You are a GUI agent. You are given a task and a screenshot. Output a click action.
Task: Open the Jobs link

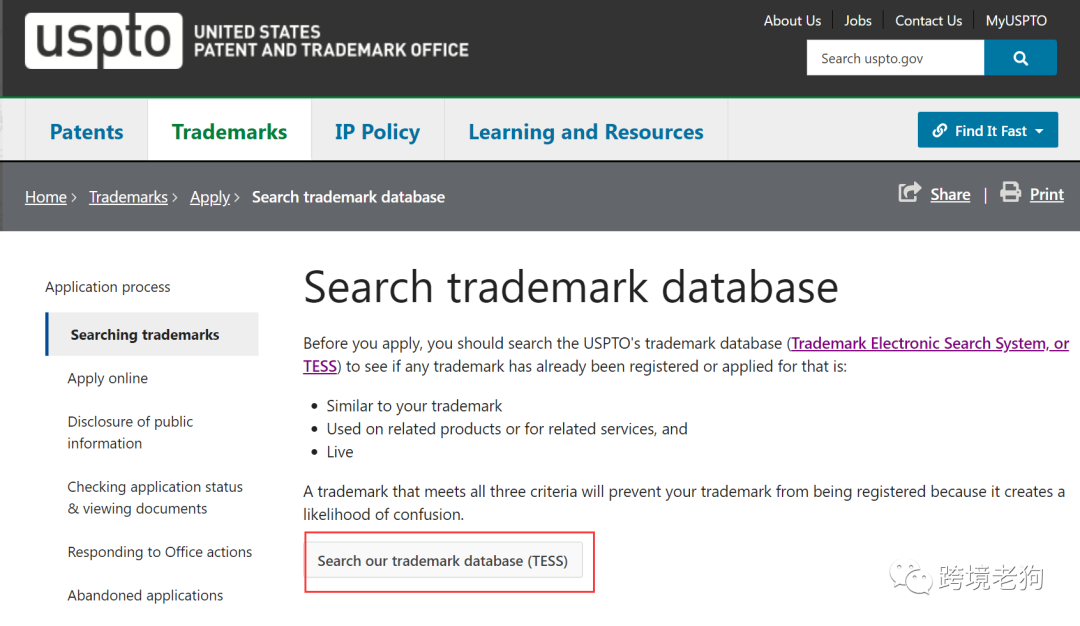858,21
